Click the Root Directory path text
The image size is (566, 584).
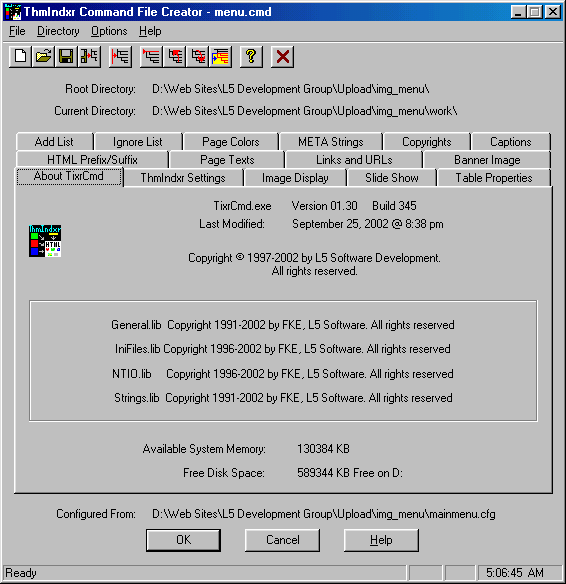[290, 89]
